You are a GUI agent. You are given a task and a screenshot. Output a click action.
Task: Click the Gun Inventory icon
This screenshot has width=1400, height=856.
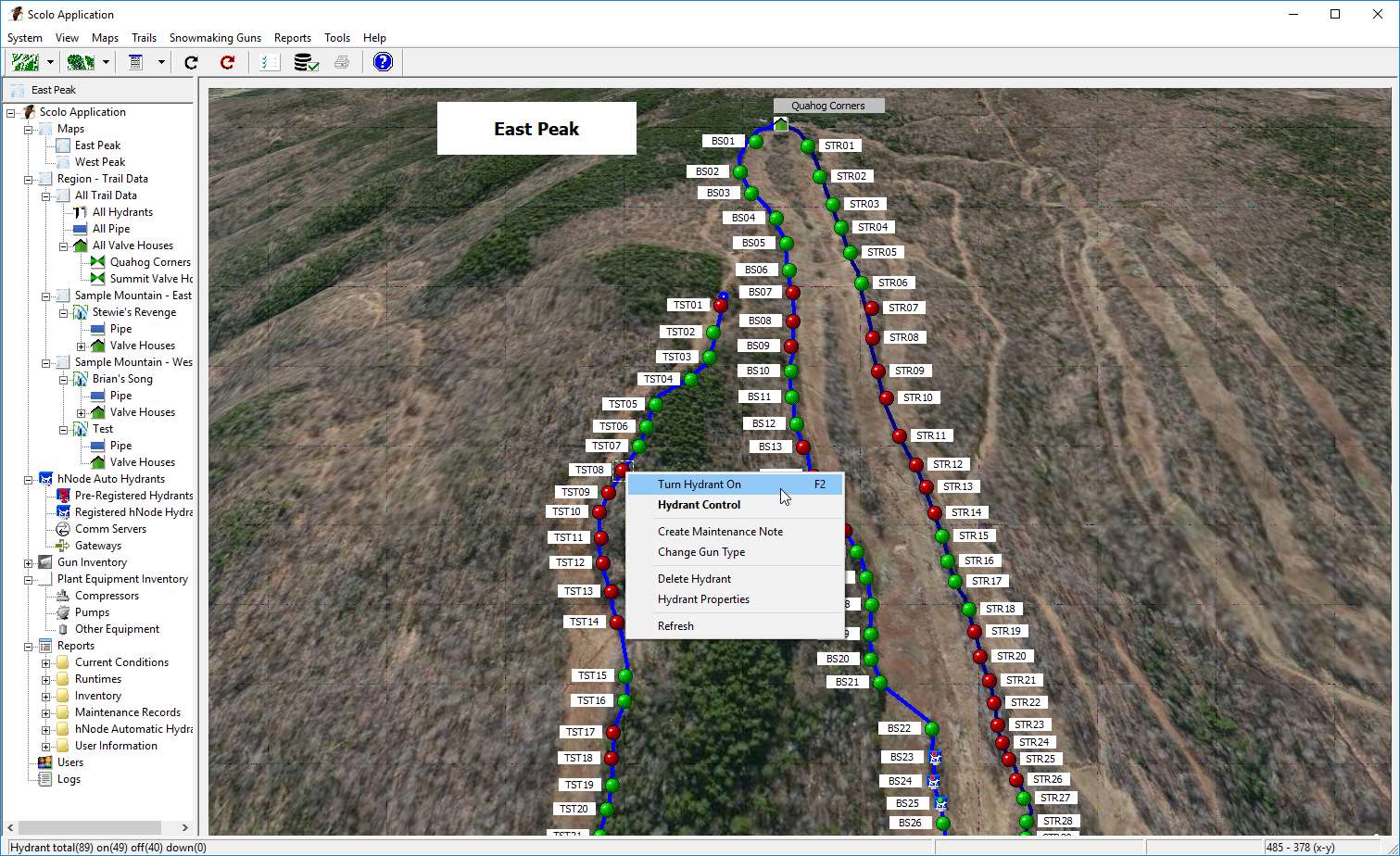(x=44, y=561)
